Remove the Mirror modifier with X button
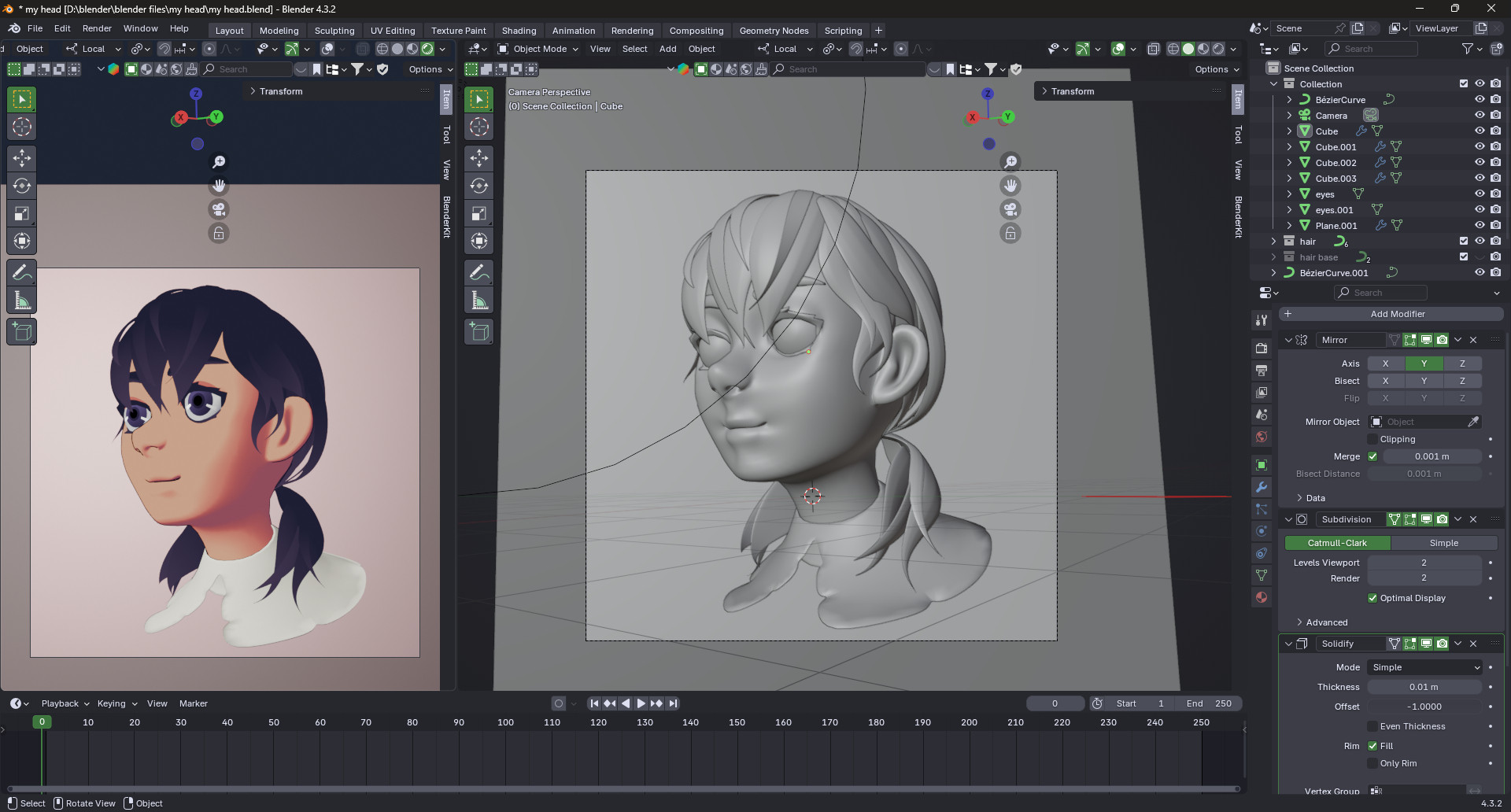Viewport: 1511px width, 812px height. click(x=1473, y=340)
